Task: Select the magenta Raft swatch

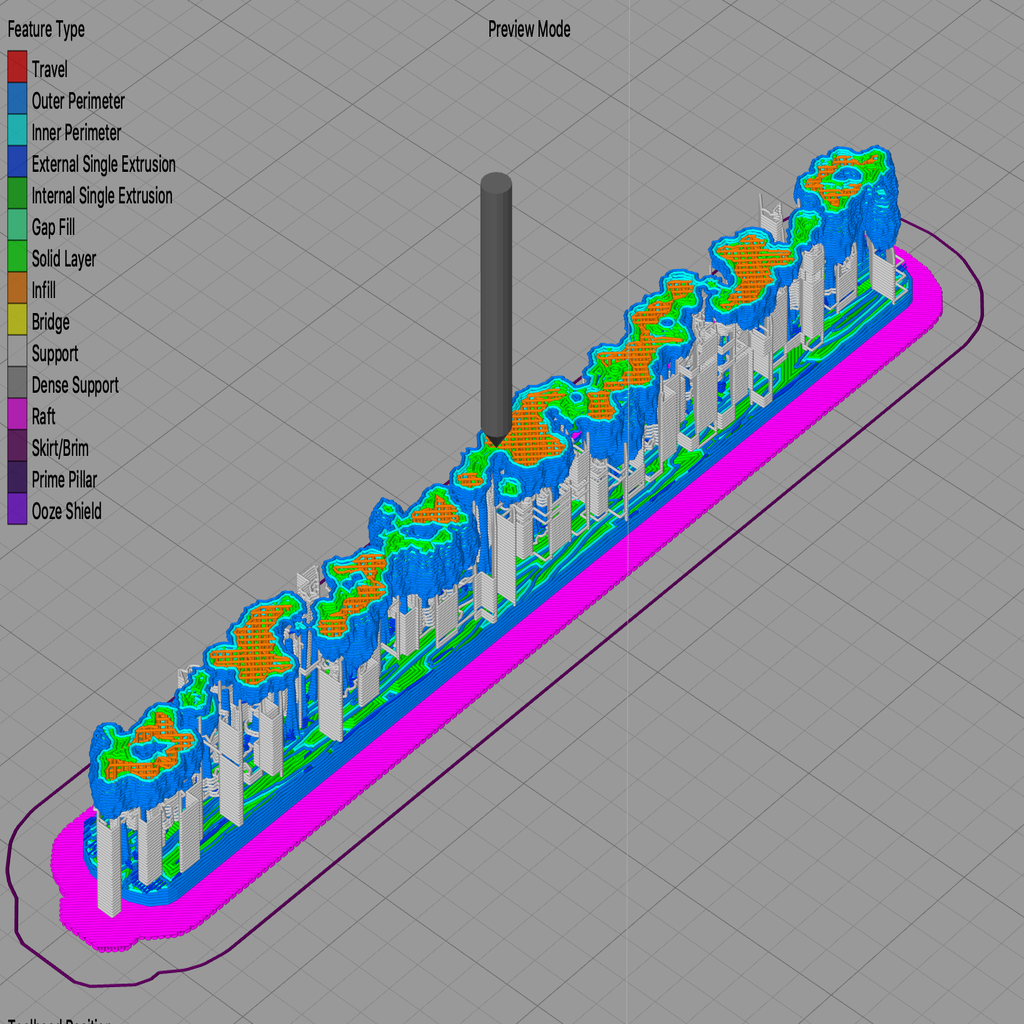Action: [x=17, y=414]
